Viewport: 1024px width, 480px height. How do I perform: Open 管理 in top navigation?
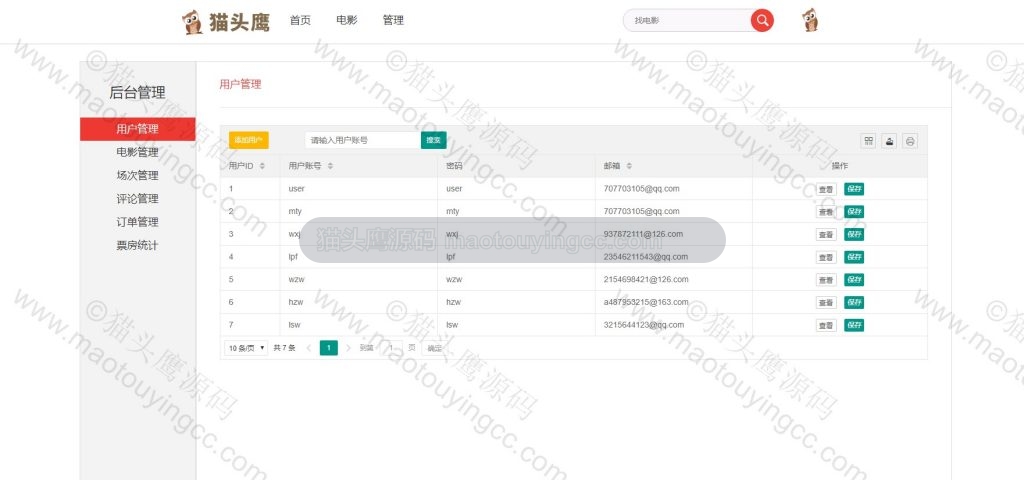(393, 20)
